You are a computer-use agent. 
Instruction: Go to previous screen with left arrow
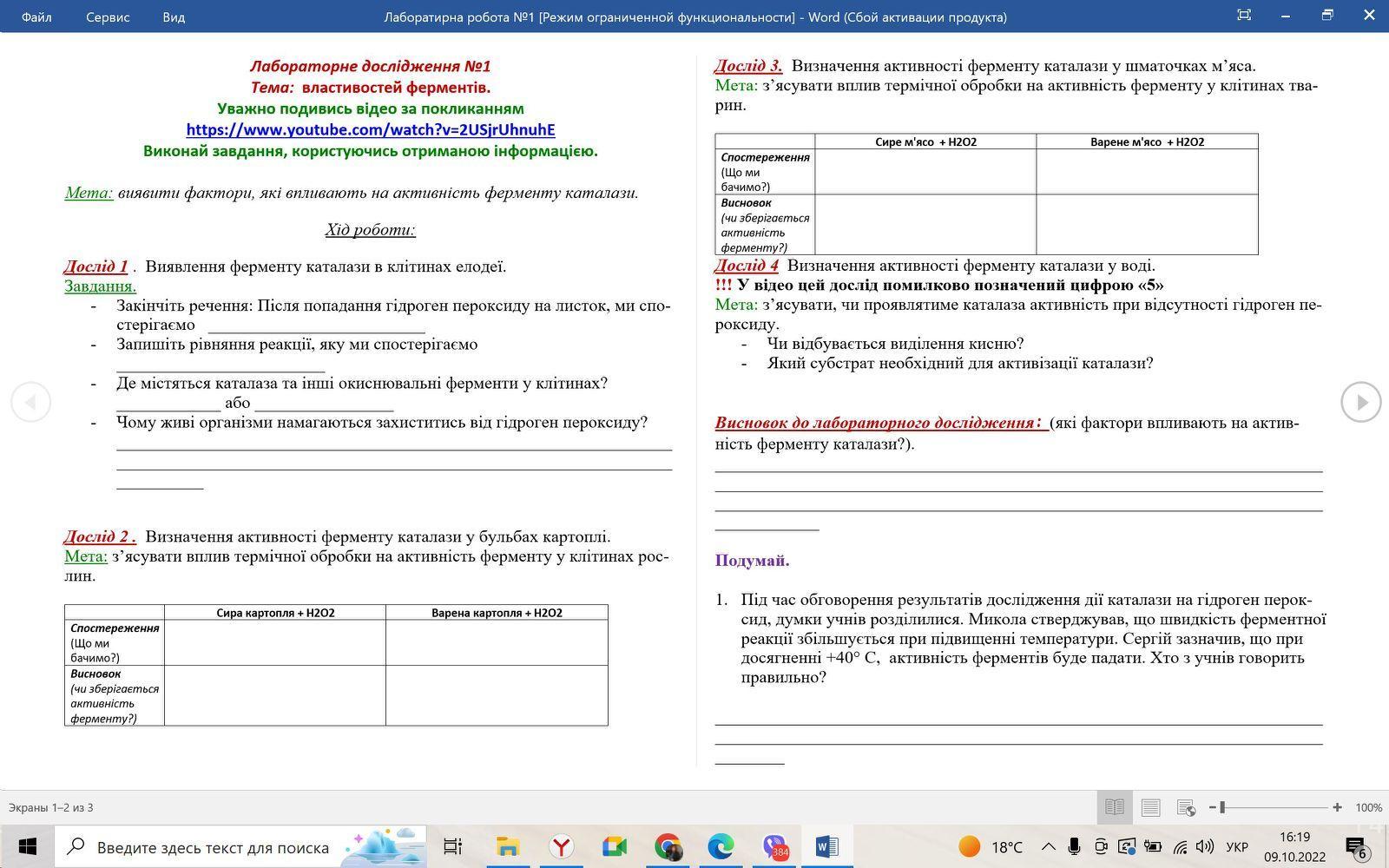pos(30,402)
